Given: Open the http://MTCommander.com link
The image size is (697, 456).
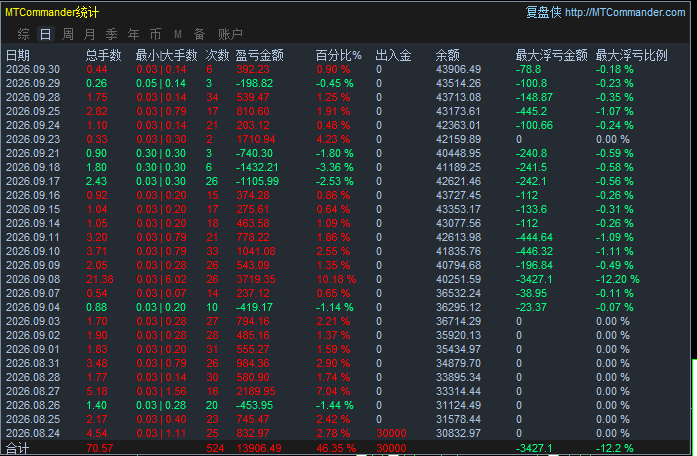Looking at the screenshot, I should [x=625, y=12].
